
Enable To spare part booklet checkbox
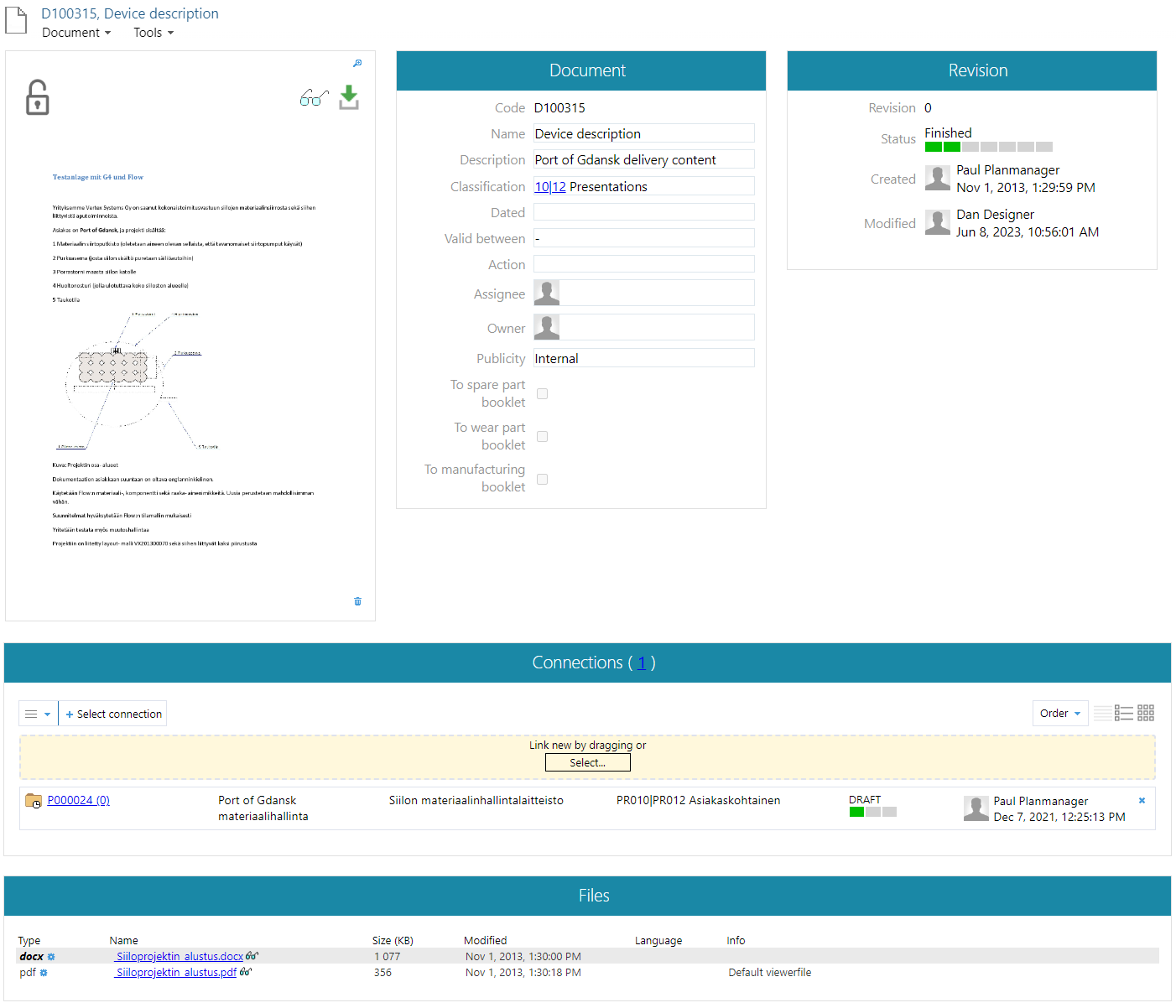pos(543,394)
